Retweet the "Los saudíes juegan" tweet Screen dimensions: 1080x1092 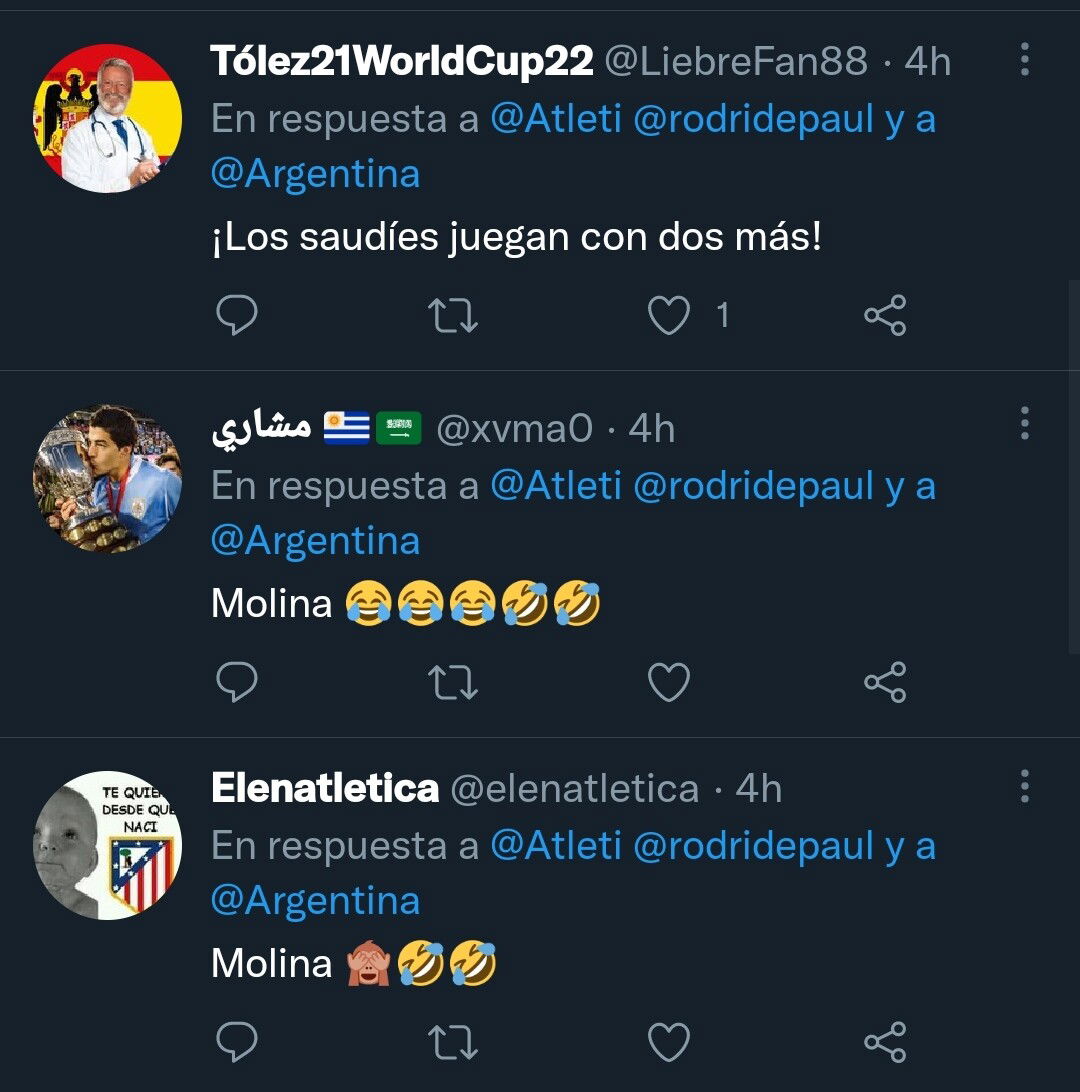click(x=453, y=316)
